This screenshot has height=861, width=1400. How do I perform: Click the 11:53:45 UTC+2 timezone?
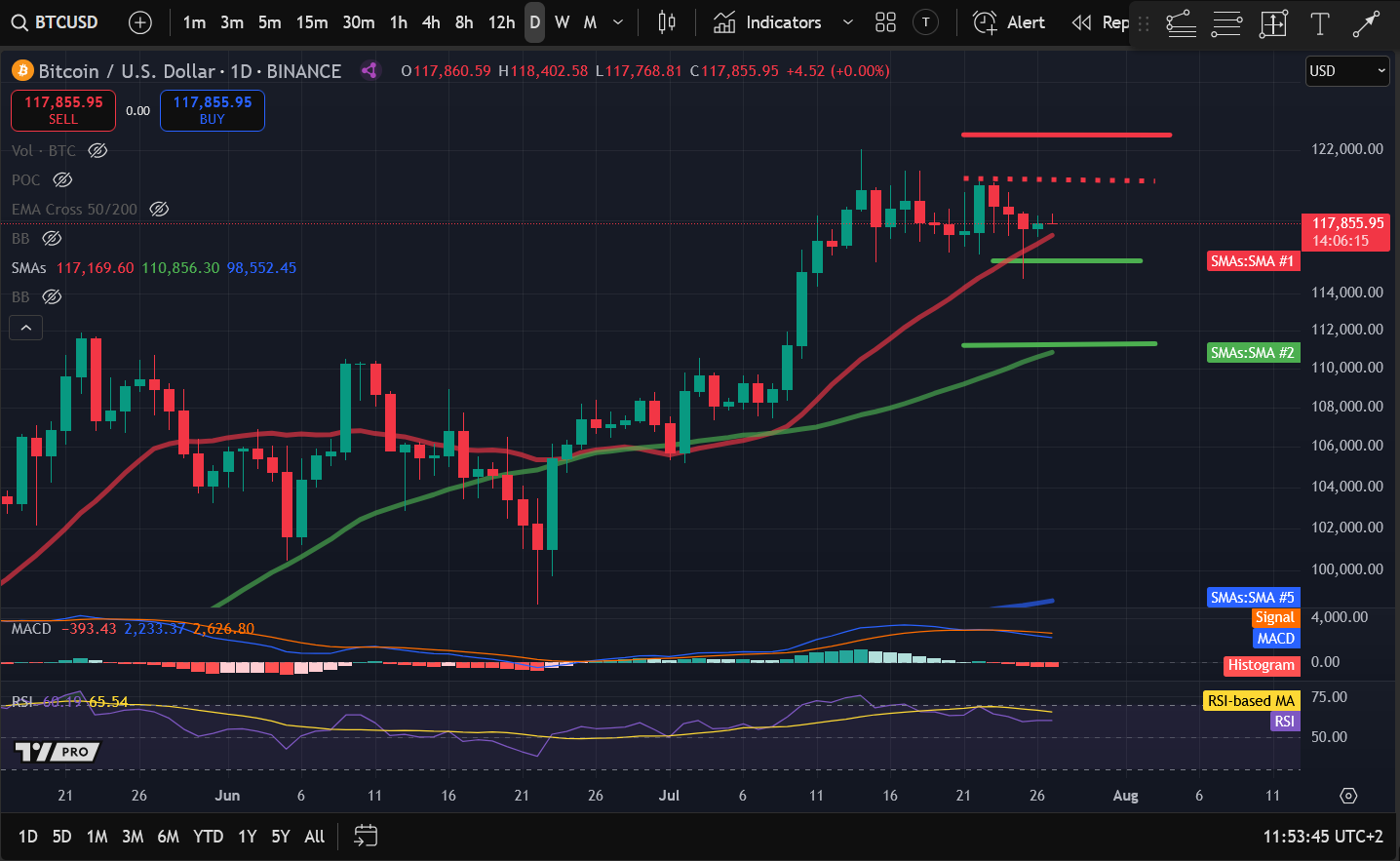pos(1323,836)
